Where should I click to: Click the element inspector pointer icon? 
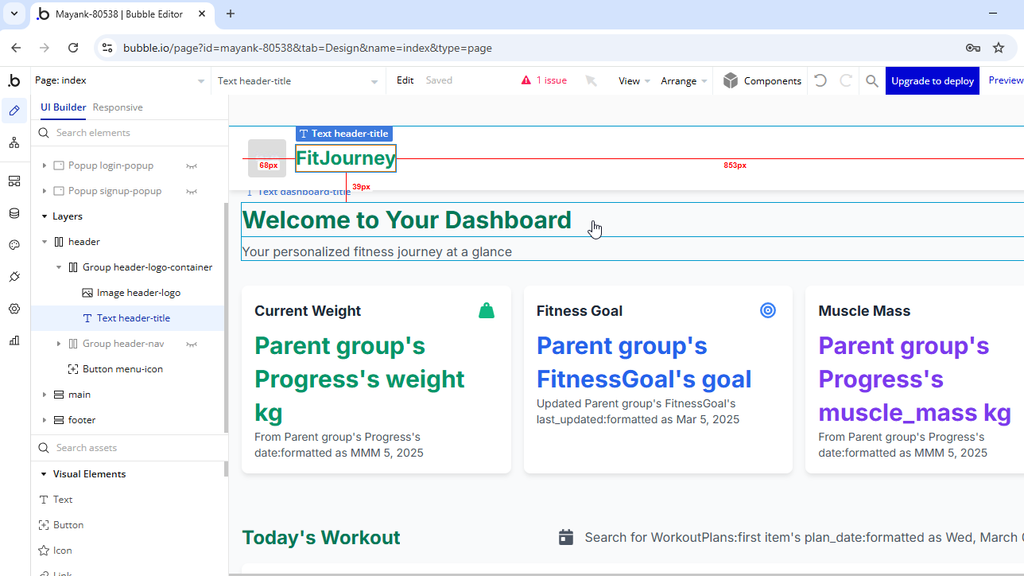click(591, 80)
